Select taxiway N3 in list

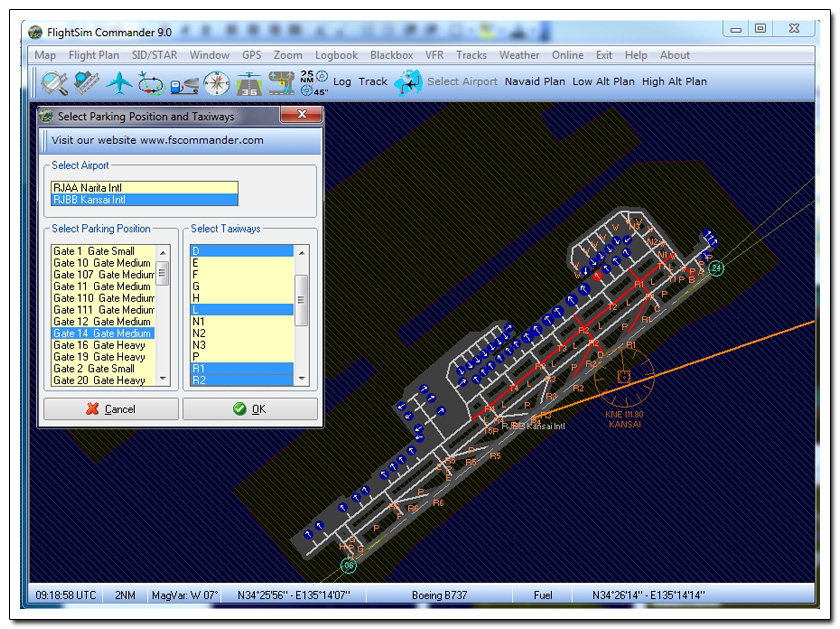pos(242,345)
